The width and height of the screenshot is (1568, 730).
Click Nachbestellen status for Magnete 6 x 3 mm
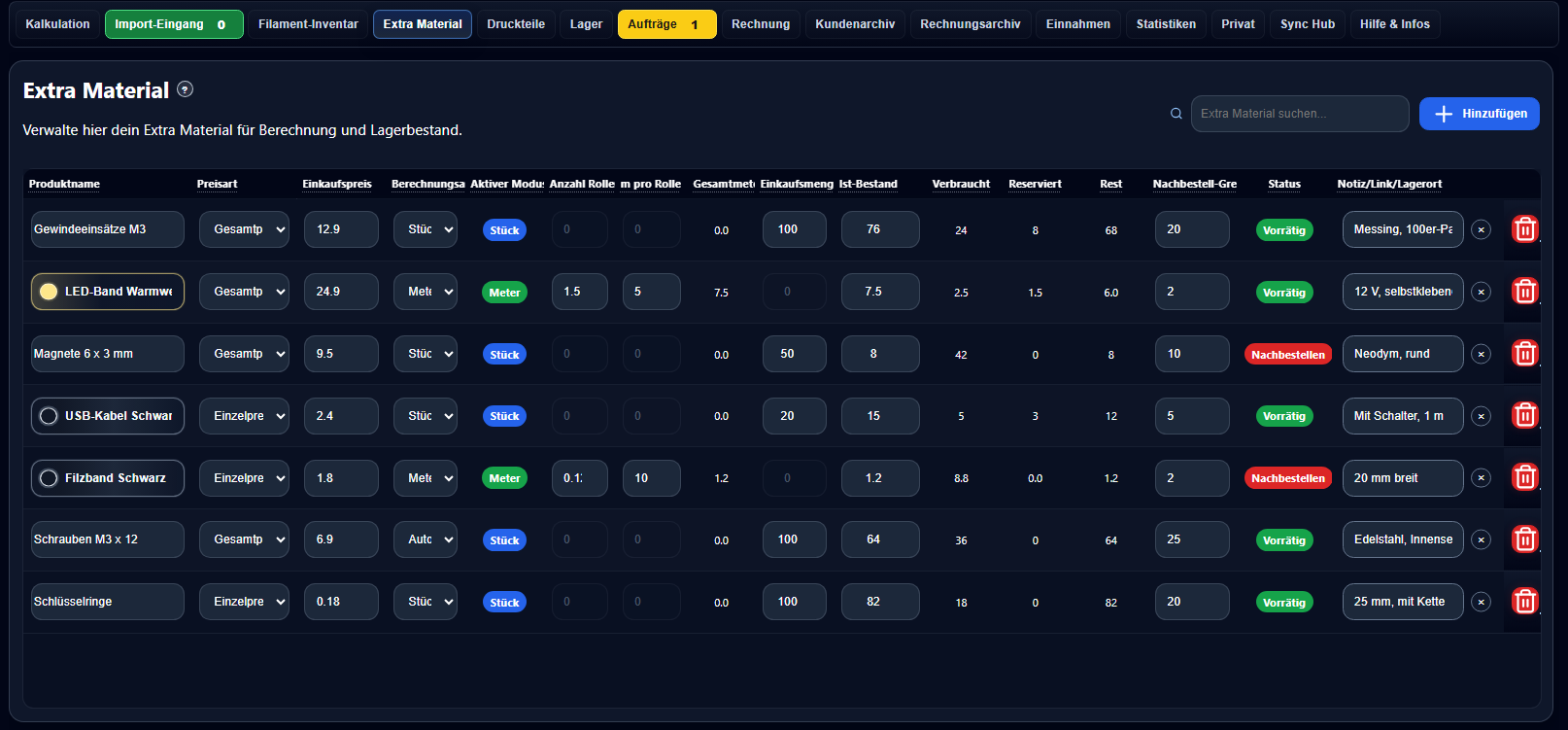[x=1288, y=355]
